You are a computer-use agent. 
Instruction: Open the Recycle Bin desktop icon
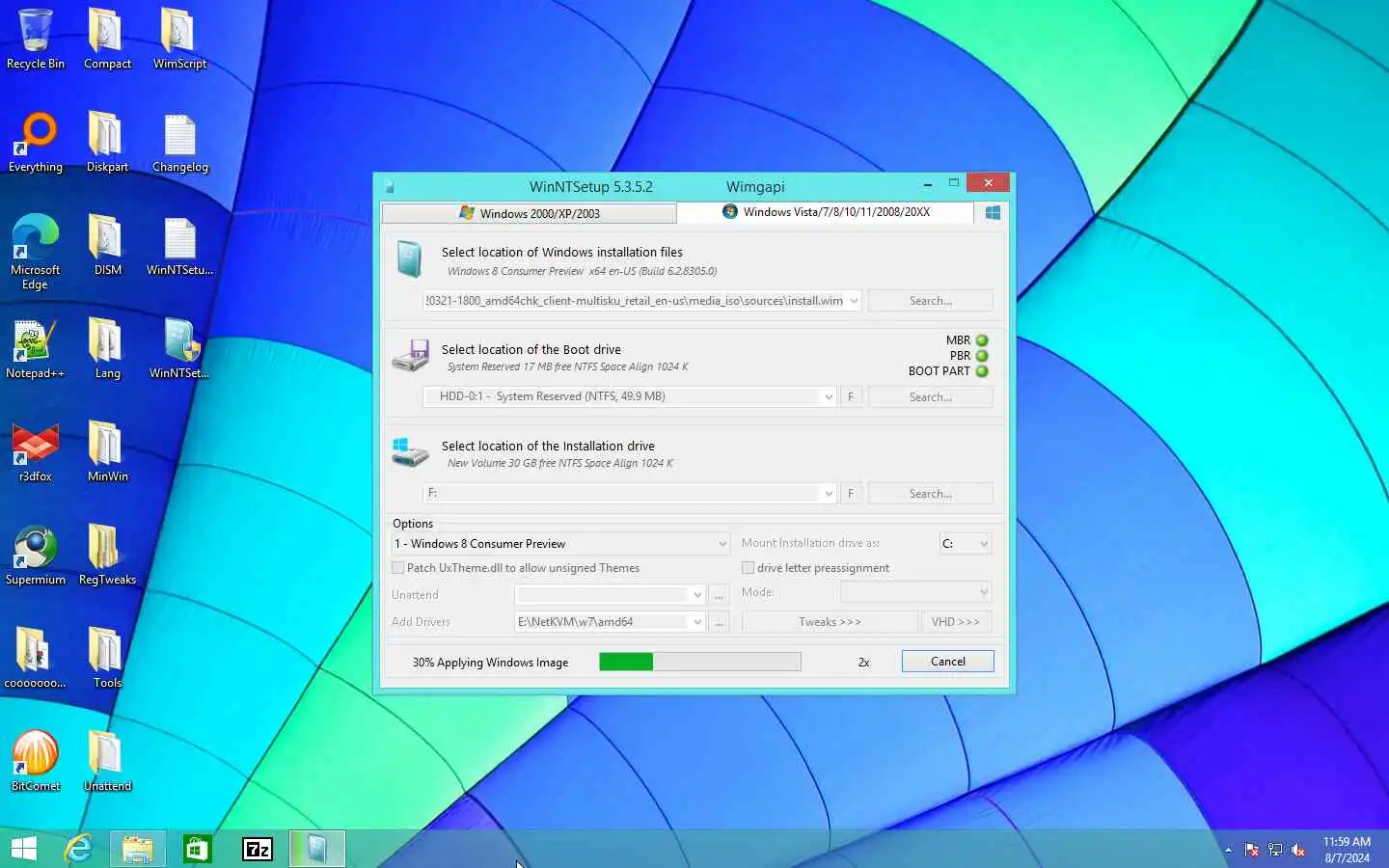(36, 39)
